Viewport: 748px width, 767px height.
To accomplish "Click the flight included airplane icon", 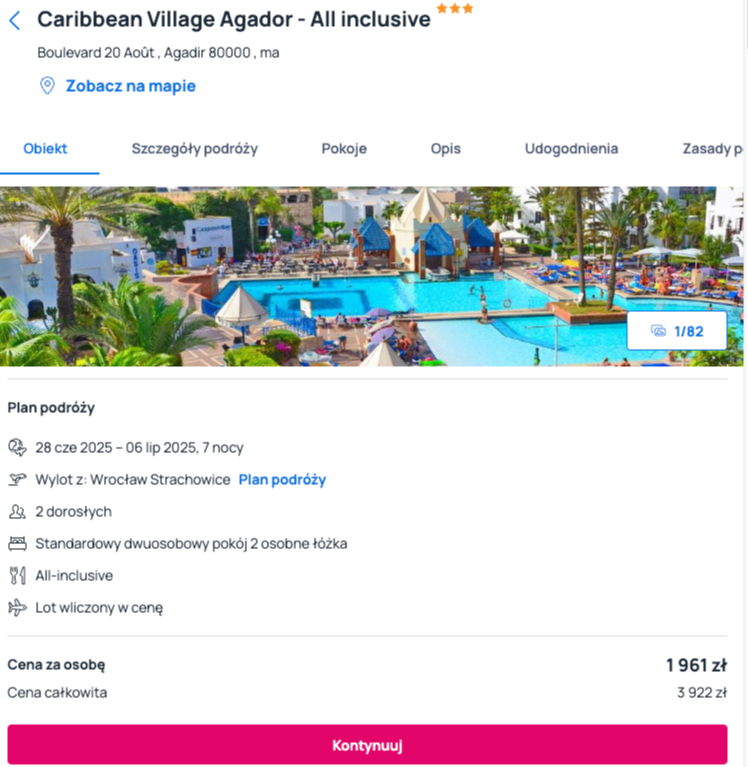I will (18, 608).
